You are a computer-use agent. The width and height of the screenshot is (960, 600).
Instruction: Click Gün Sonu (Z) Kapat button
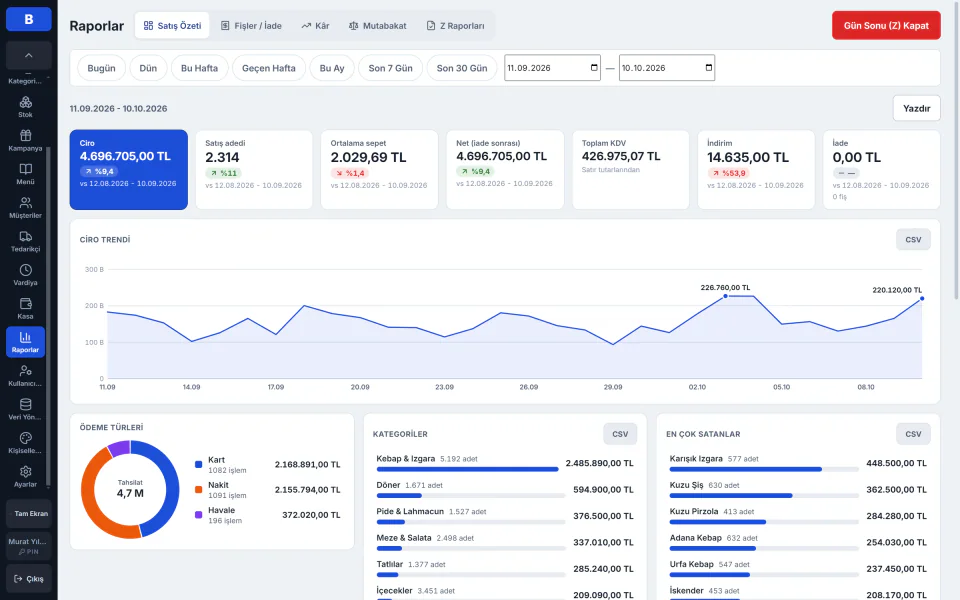pos(886,26)
